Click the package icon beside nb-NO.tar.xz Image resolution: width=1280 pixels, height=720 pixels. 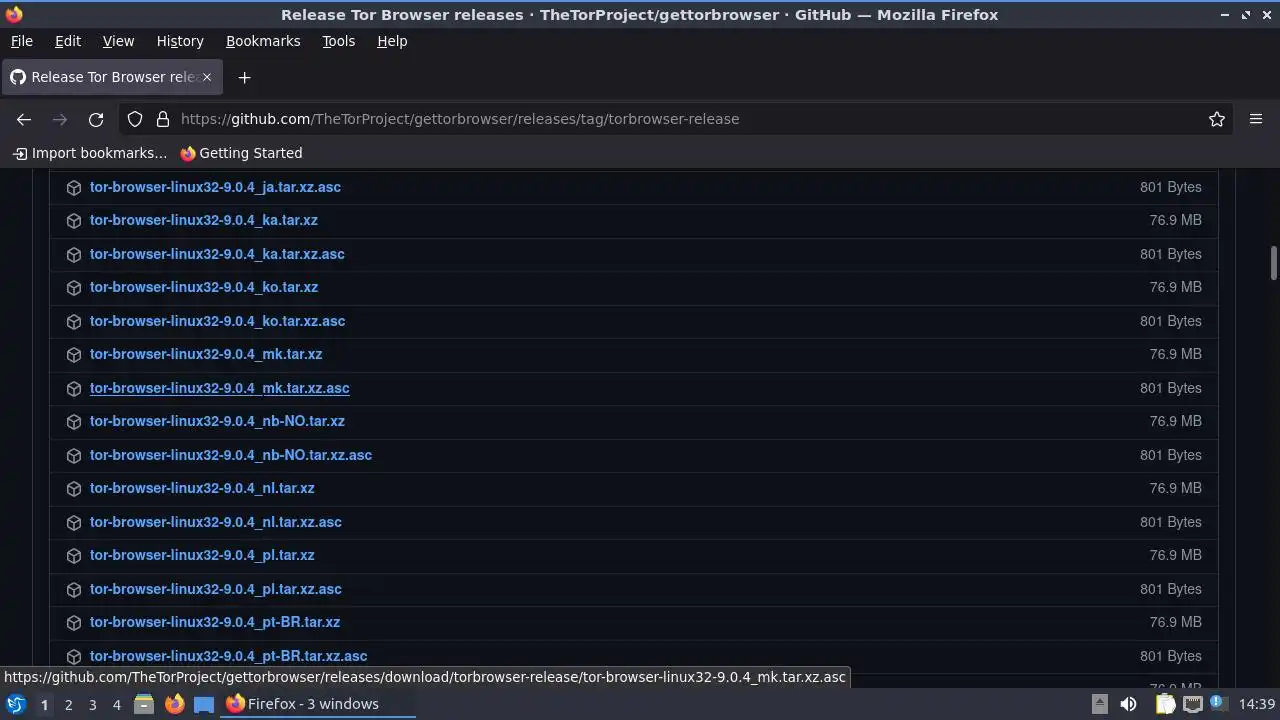73,422
